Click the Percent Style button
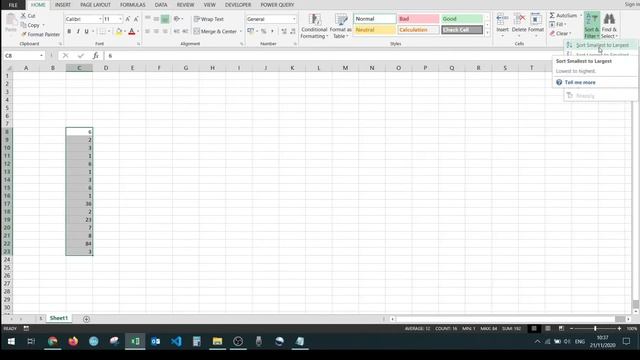 [x=264, y=31]
